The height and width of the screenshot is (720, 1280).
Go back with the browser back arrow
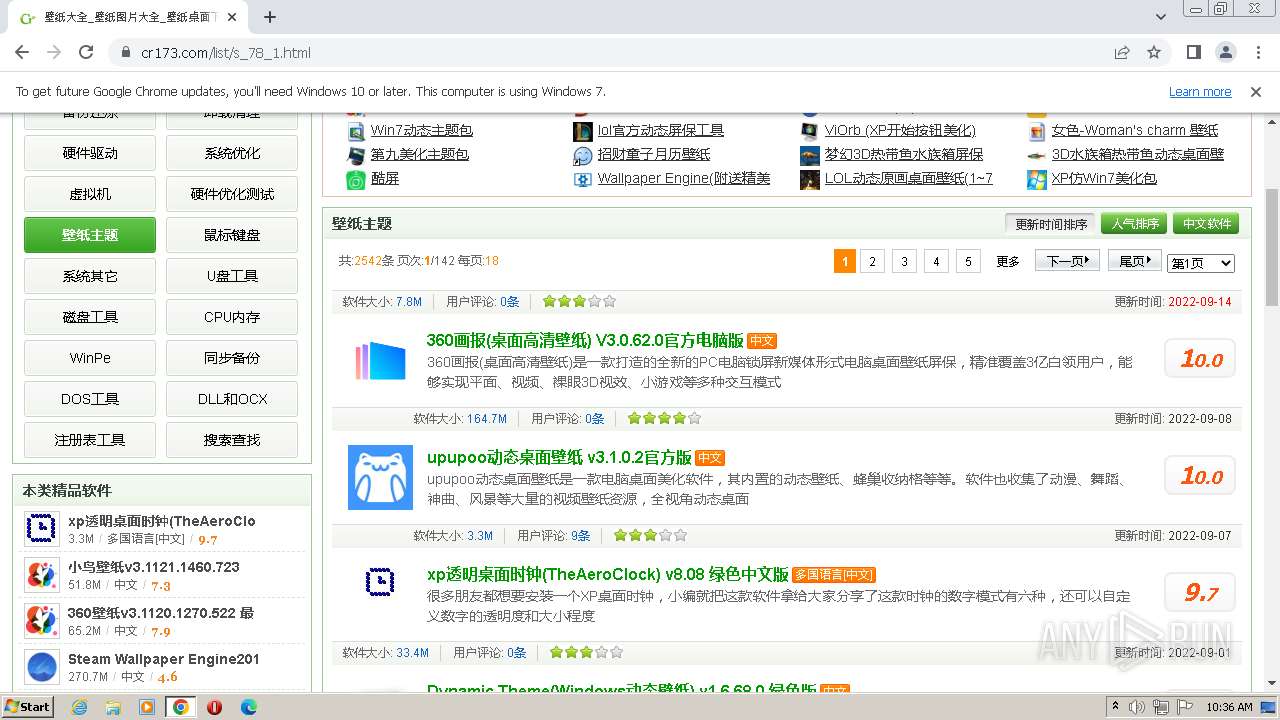pyautogui.click(x=22, y=53)
